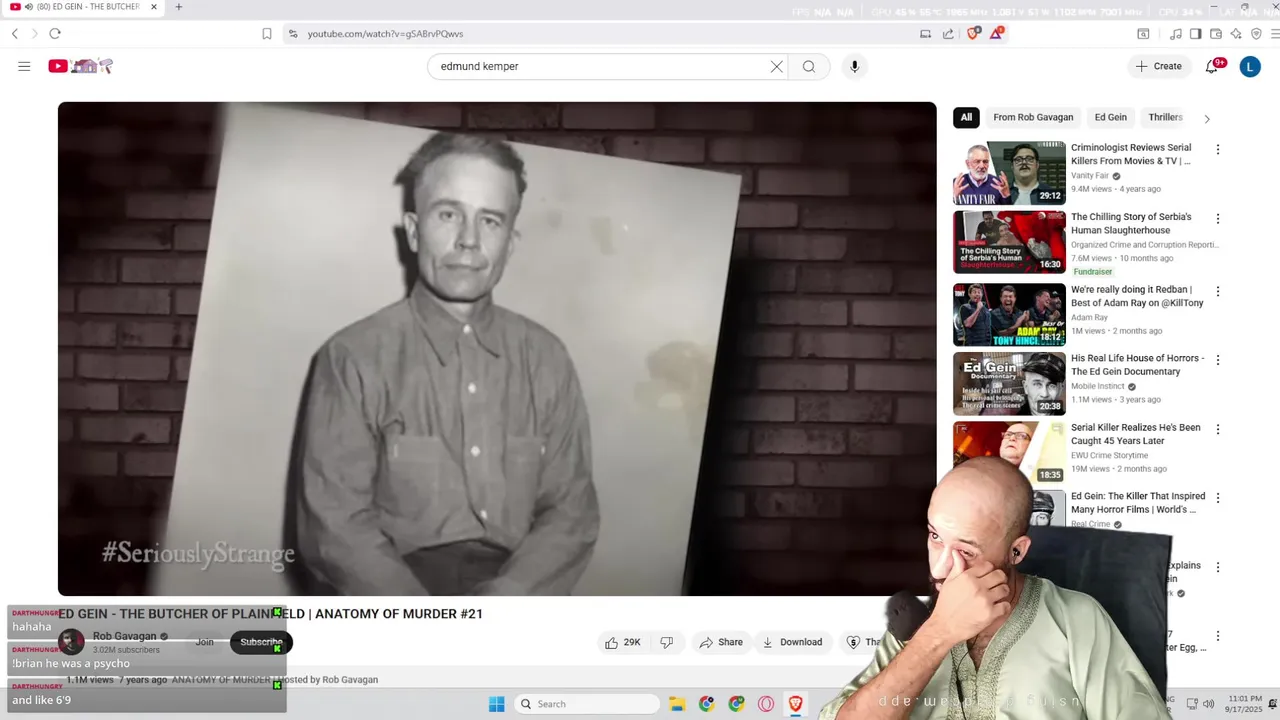Select the All filter chip
The height and width of the screenshot is (720, 1280).
[966, 117]
